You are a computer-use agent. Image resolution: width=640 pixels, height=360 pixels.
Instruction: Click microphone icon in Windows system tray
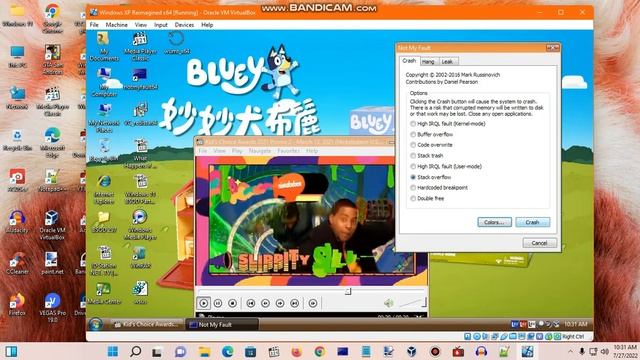582,351
